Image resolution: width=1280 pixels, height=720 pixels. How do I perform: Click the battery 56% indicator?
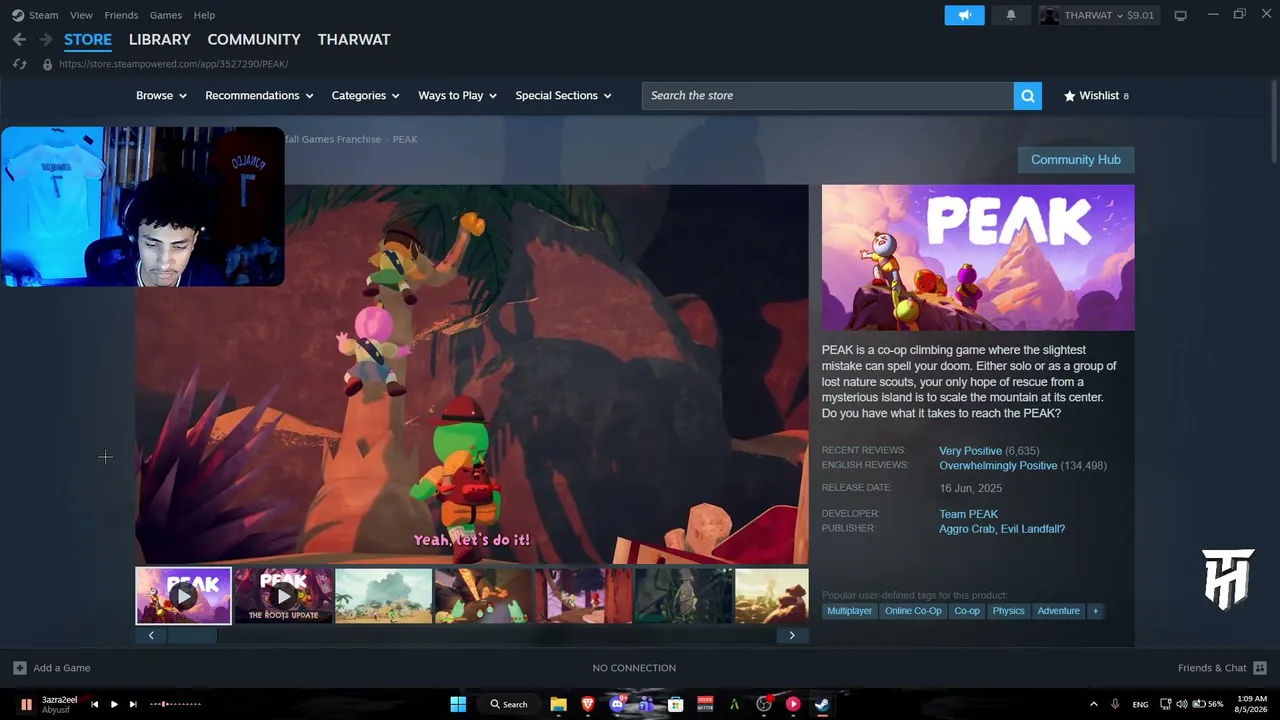pyautogui.click(x=1208, y=704)
